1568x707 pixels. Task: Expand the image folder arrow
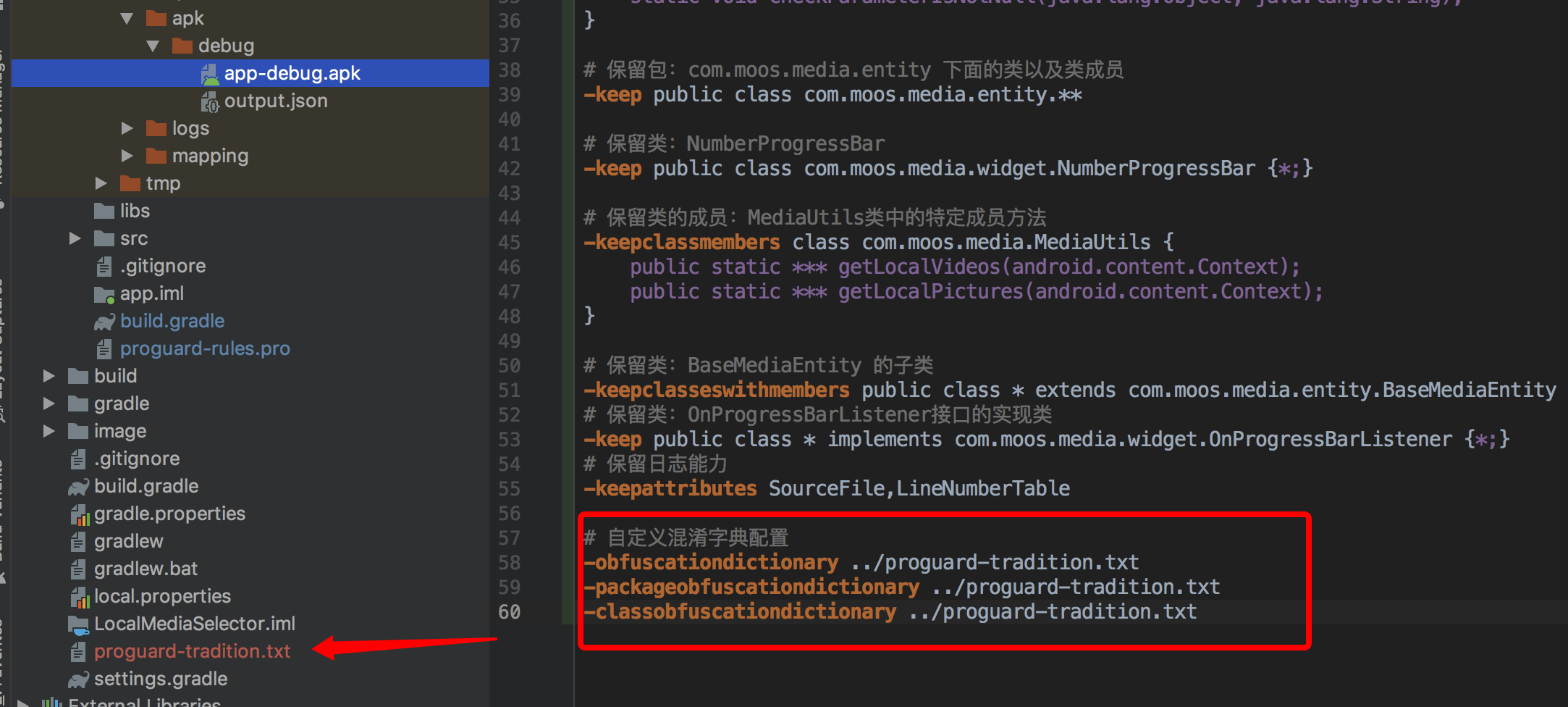(49, 431)
